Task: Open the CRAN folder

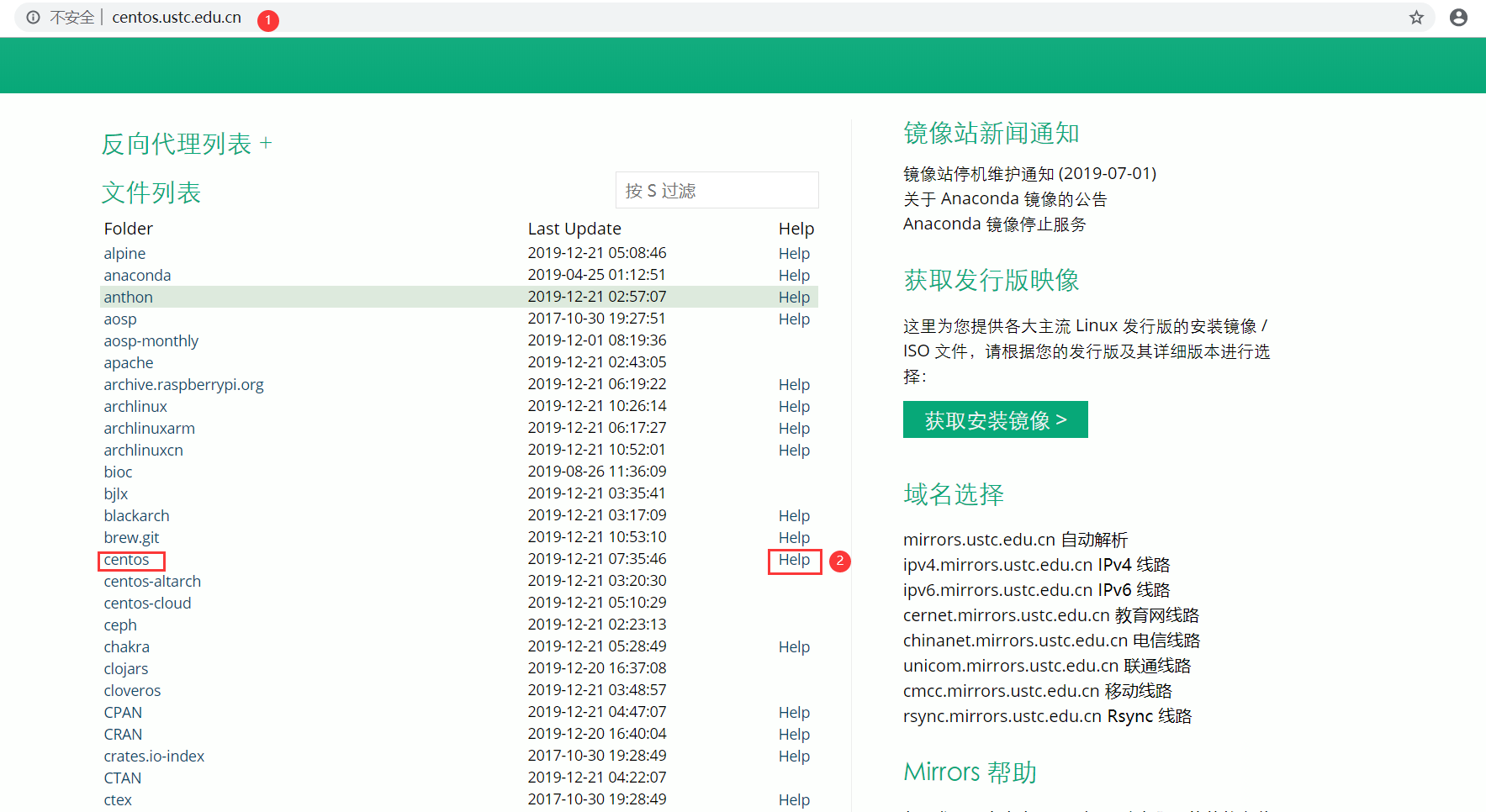Action: point(123,734)
